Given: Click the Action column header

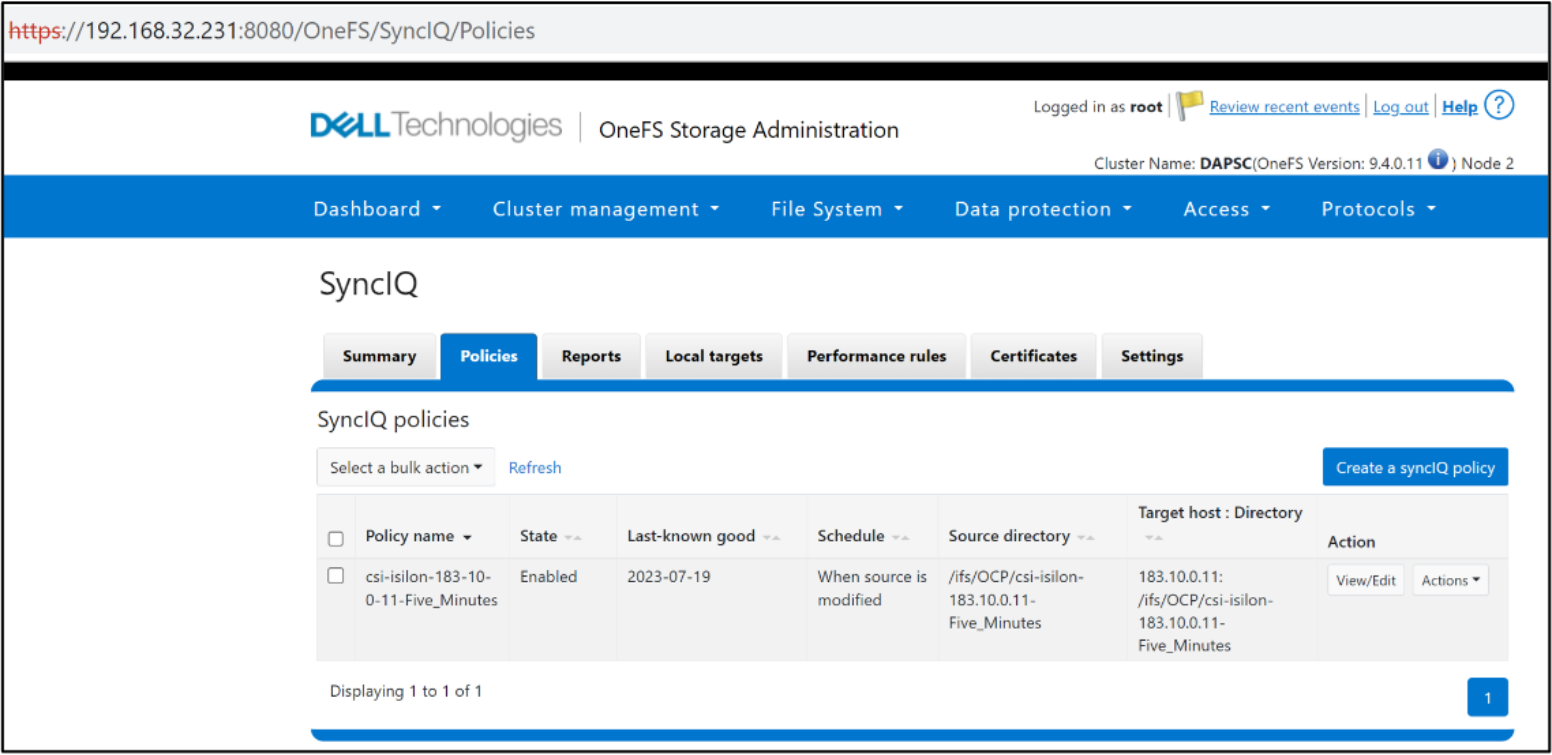Looking at the screenshot, I should [x=1351, y=541].
